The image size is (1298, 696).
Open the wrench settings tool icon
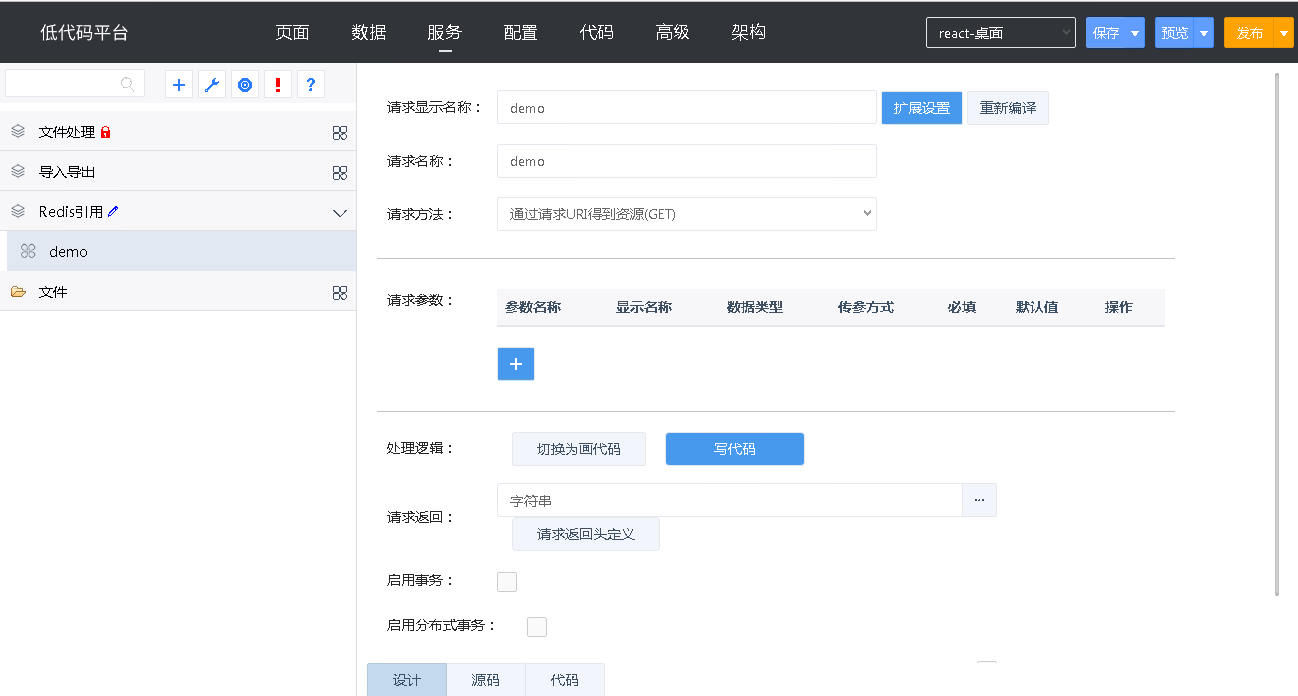[212, 85]
